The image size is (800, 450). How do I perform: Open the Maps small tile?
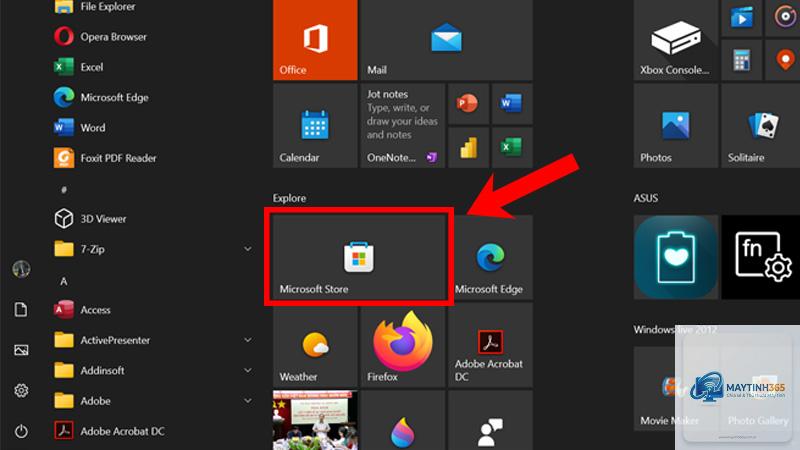783,60
